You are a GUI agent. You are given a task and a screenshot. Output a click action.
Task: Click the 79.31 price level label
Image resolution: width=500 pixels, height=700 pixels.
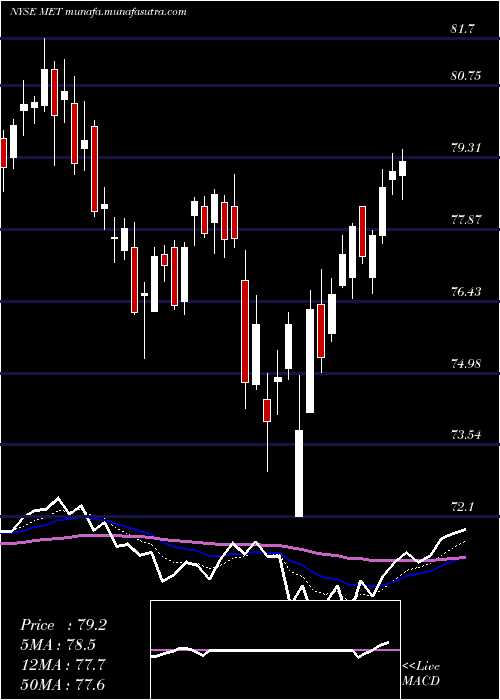pos(466,148)
